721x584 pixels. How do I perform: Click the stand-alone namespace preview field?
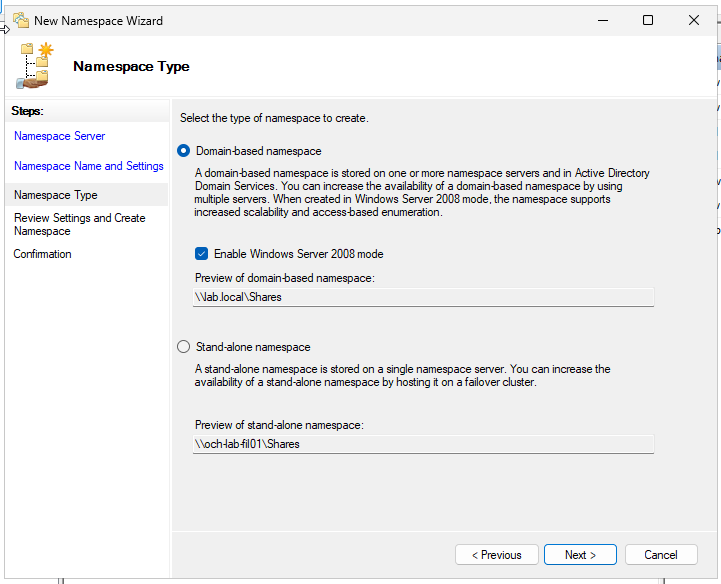click(x=423, y=444)
